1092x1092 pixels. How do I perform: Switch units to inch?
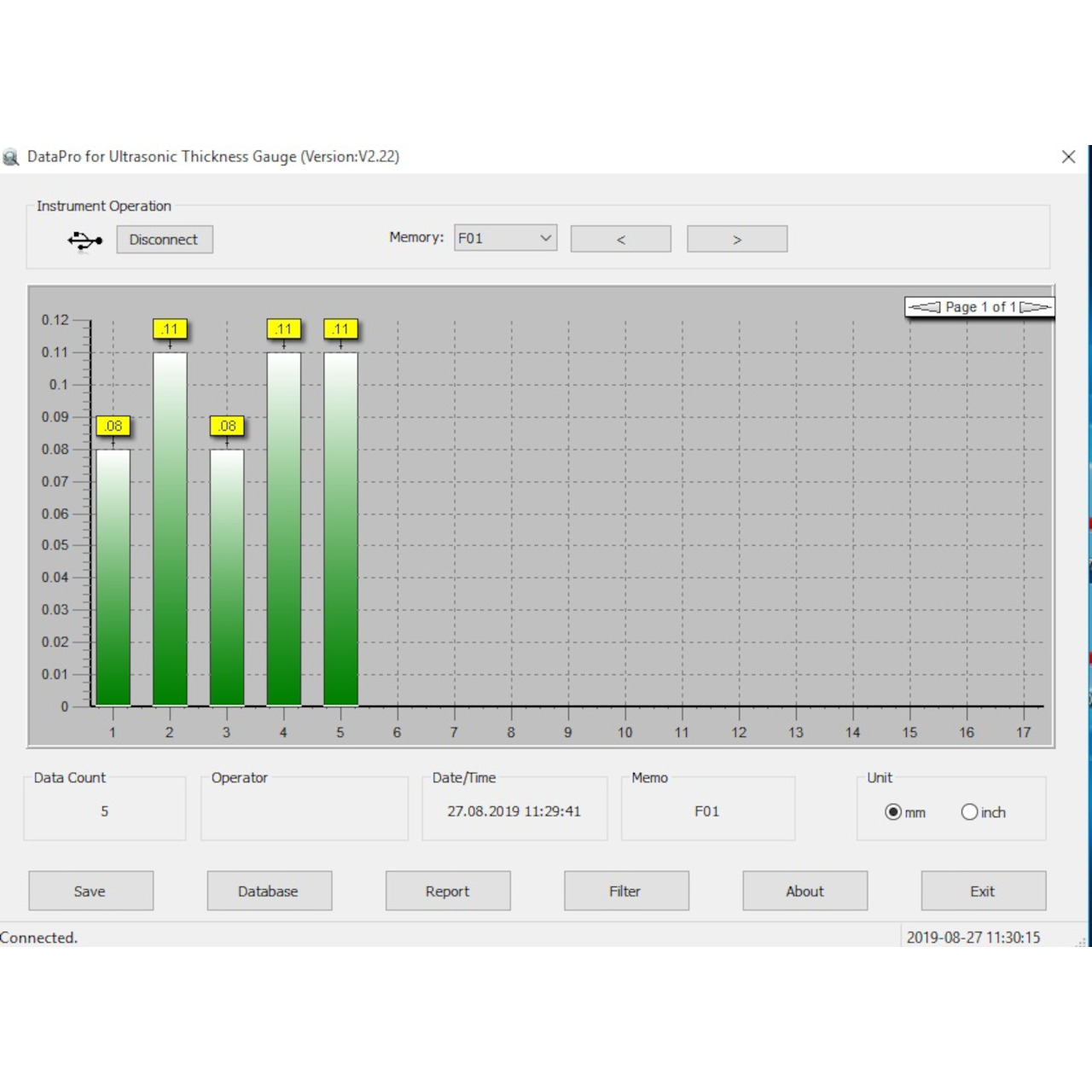(969, 812)
